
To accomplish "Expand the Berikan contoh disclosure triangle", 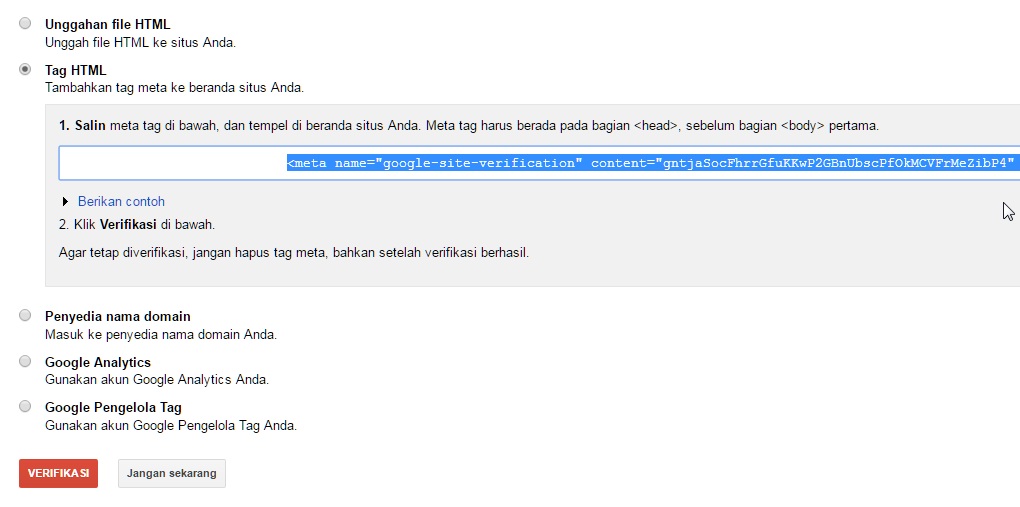I will [x=65, y=202].
